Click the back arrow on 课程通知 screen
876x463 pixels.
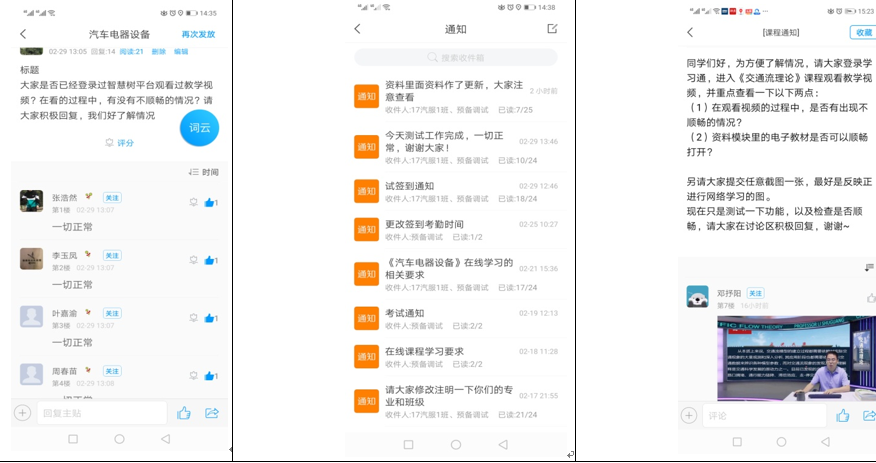690,33
